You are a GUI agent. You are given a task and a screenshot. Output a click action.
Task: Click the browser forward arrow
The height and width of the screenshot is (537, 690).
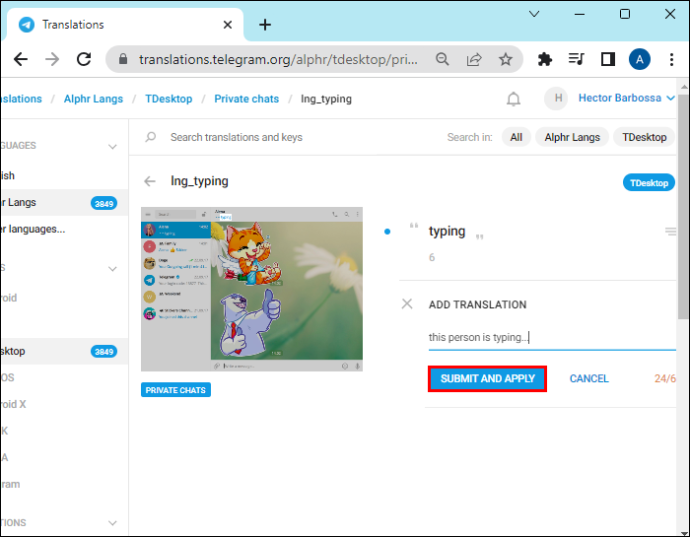pos(52,59)
